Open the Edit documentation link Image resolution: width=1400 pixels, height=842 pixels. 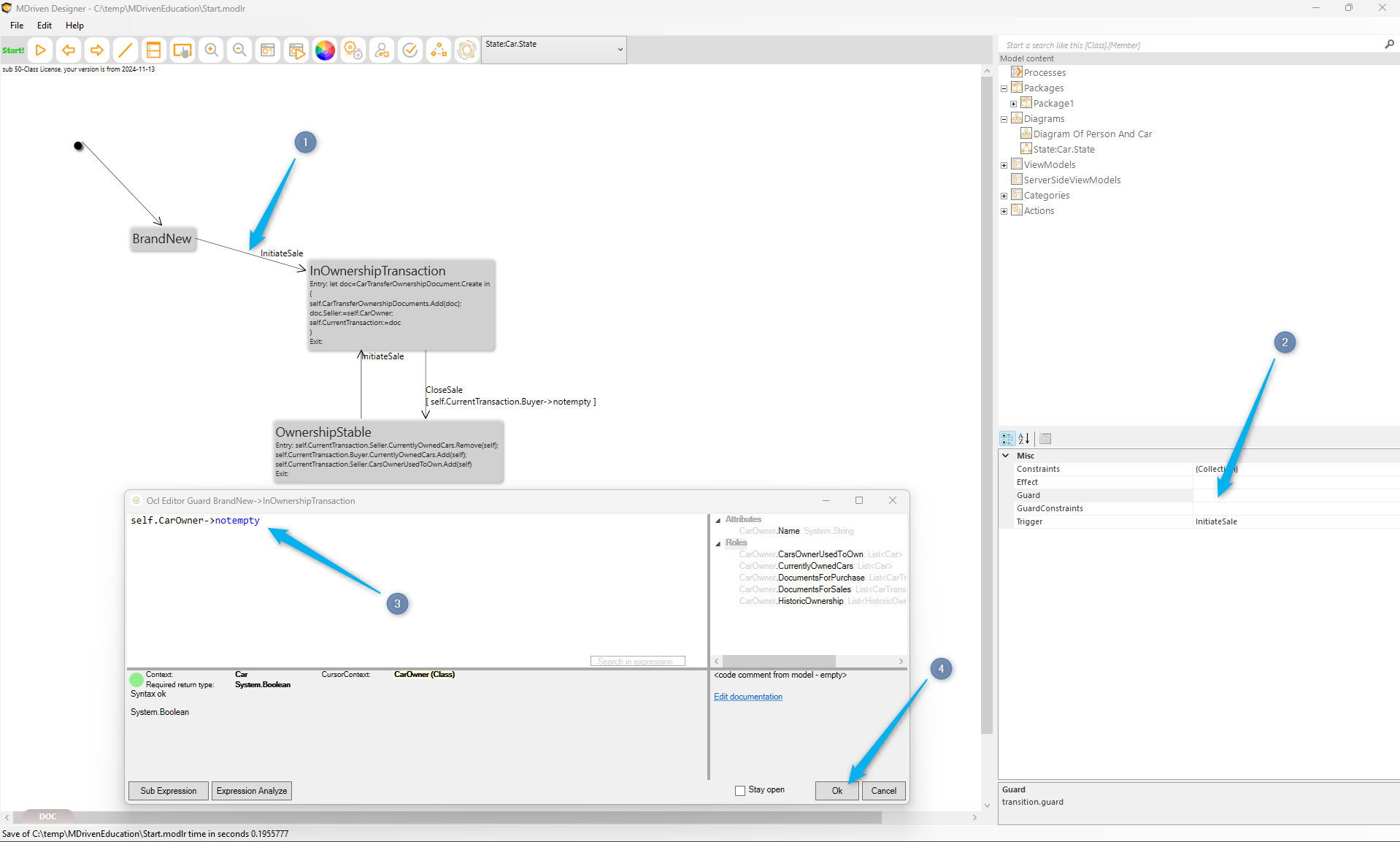(748, 697)
